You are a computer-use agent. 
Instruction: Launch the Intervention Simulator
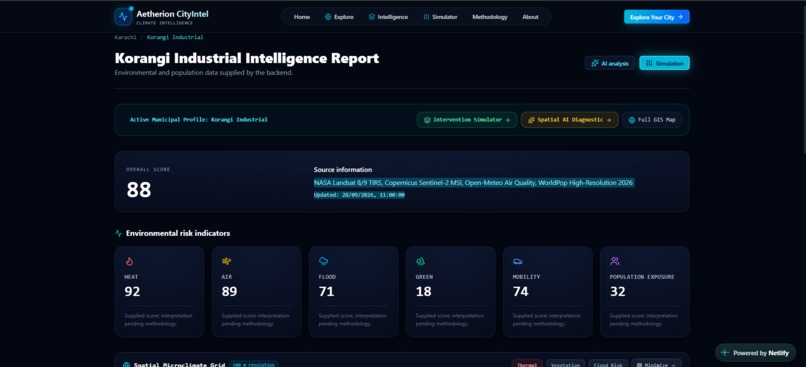click(x=467, y=120)
